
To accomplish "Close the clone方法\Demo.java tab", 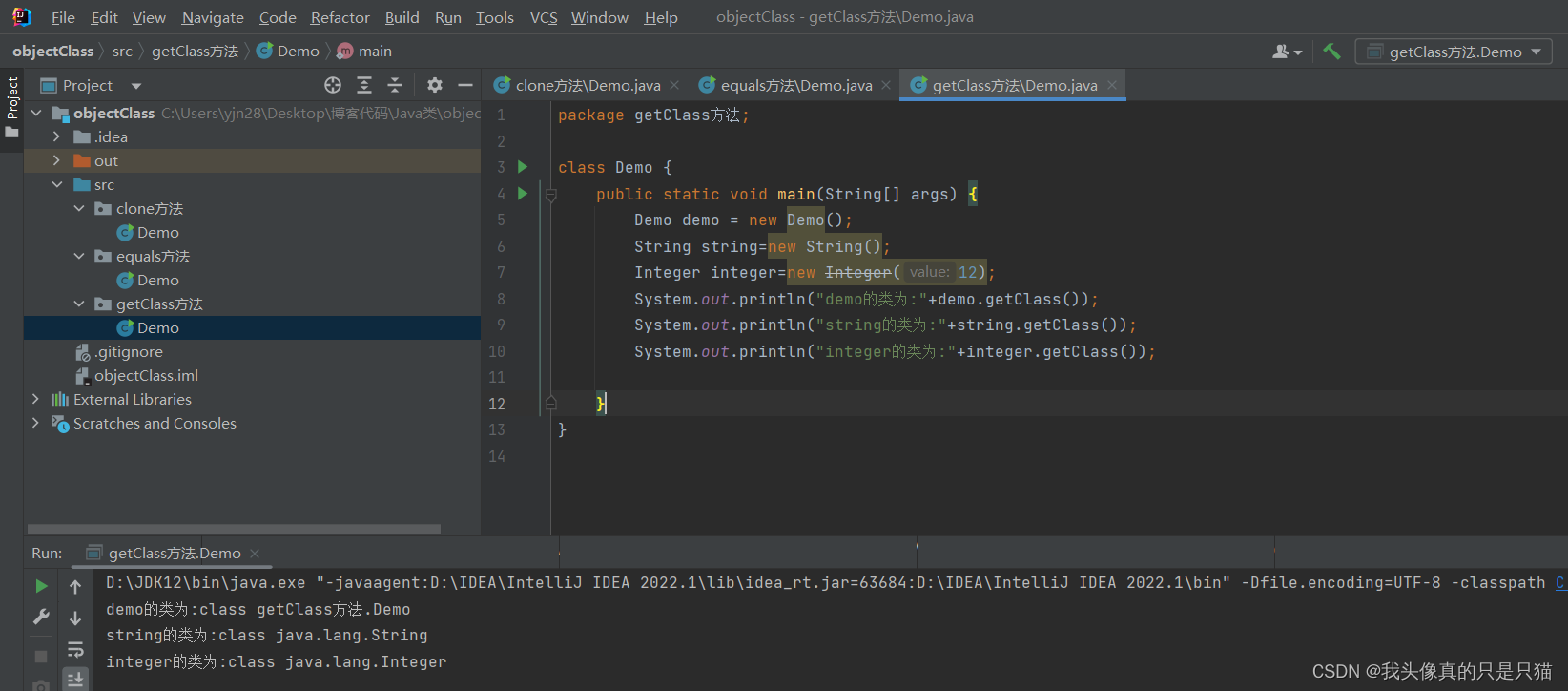I will coord(674,85).
